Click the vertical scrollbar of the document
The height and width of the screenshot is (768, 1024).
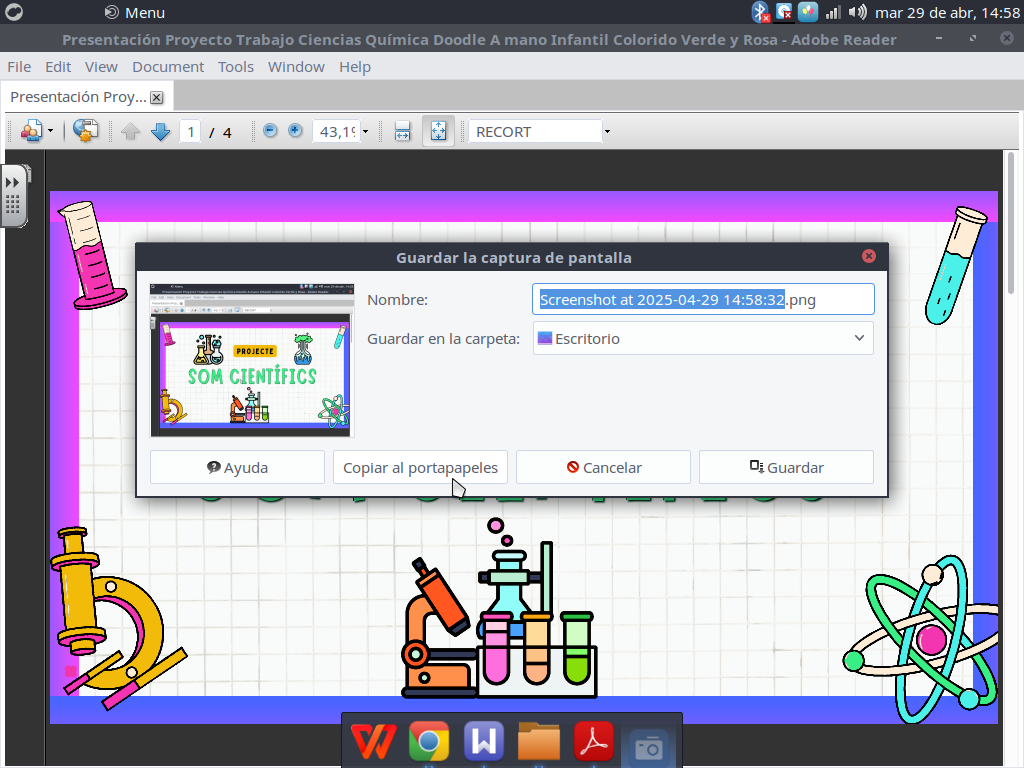[x=1011, y=222]
